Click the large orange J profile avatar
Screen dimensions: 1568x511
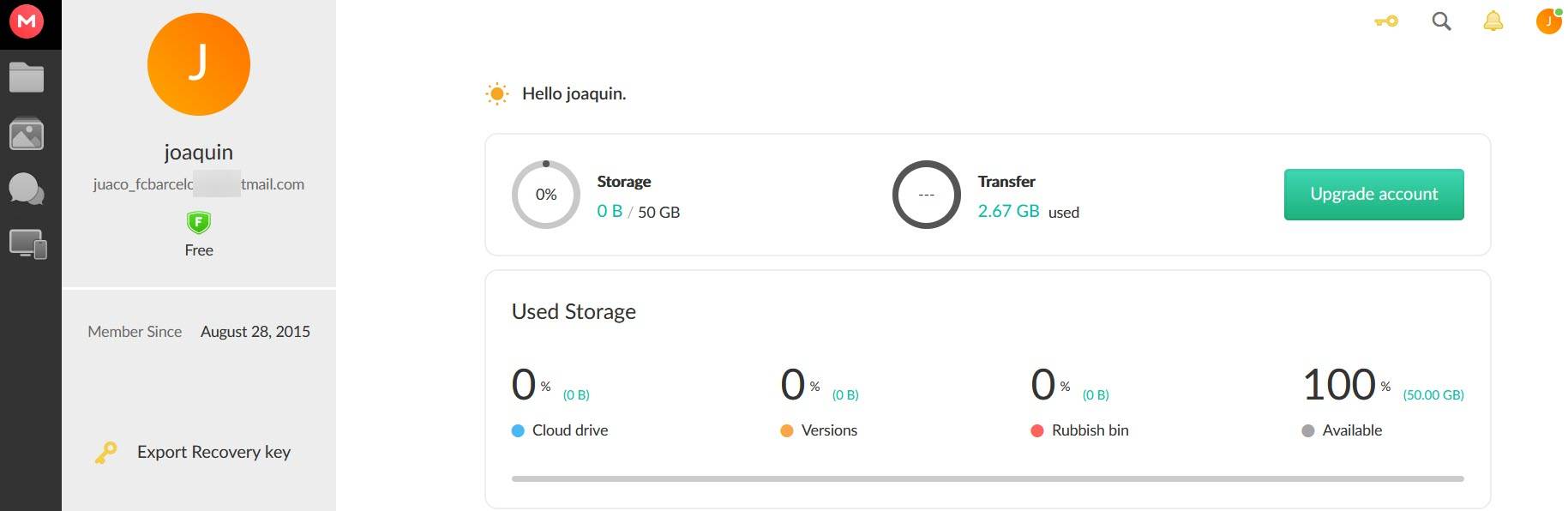(x=199, y=64)
